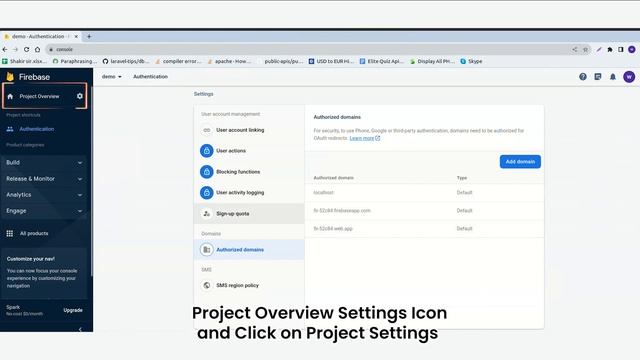
Task: Open the Elite Quiz Api bookmark
Action: point(382,61)
